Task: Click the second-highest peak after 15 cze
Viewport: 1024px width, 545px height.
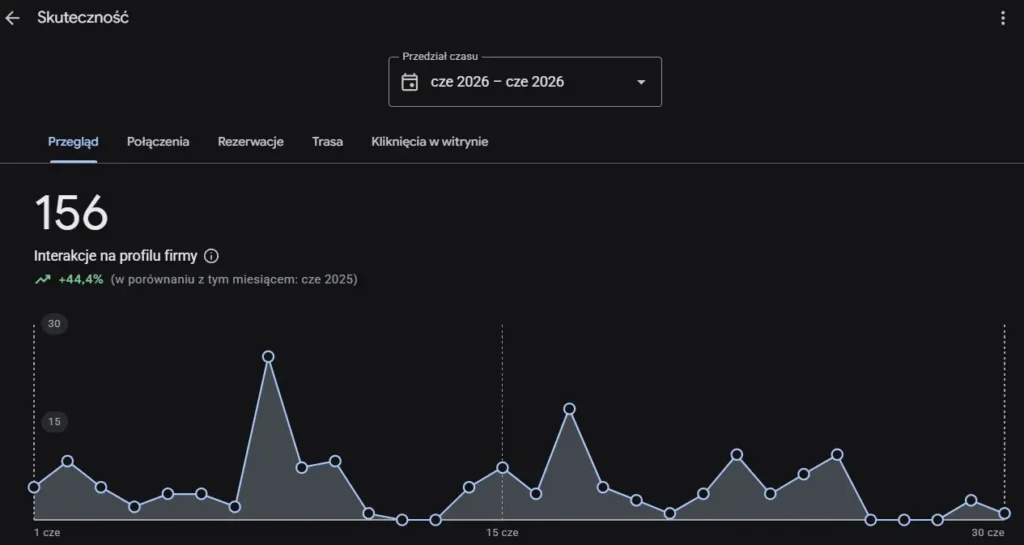Action: coord(569,409)
